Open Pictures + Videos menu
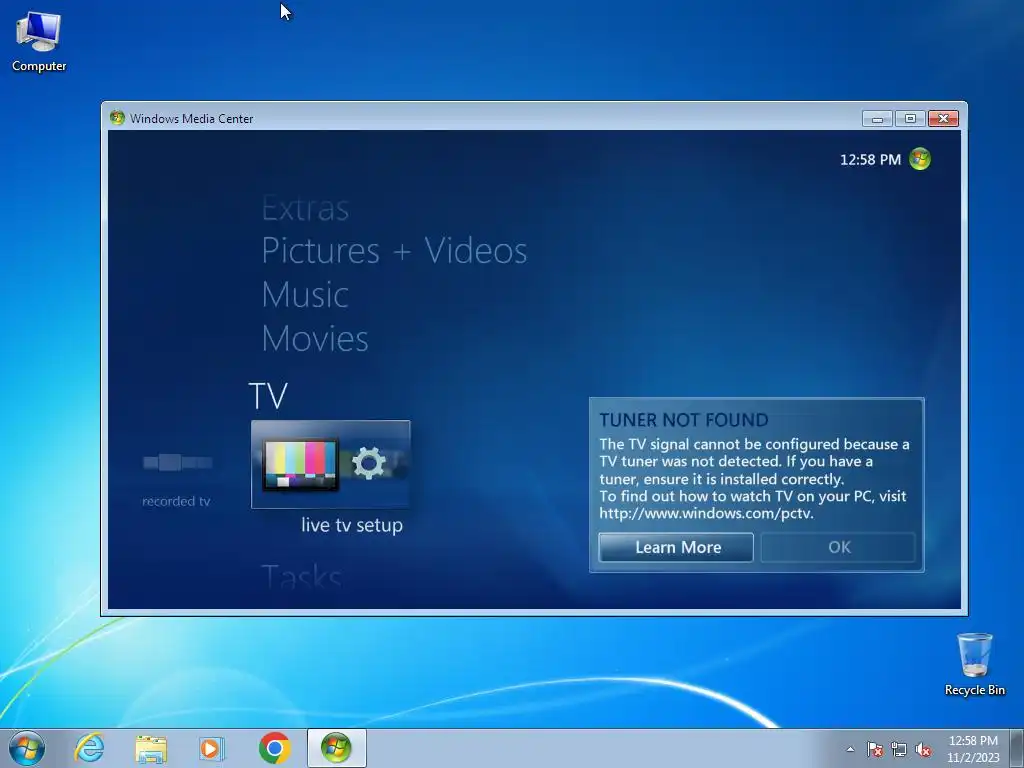Image resolution: width=1024 pixels, height=768 pixels. pyautogui.click(x=394, y=251)
